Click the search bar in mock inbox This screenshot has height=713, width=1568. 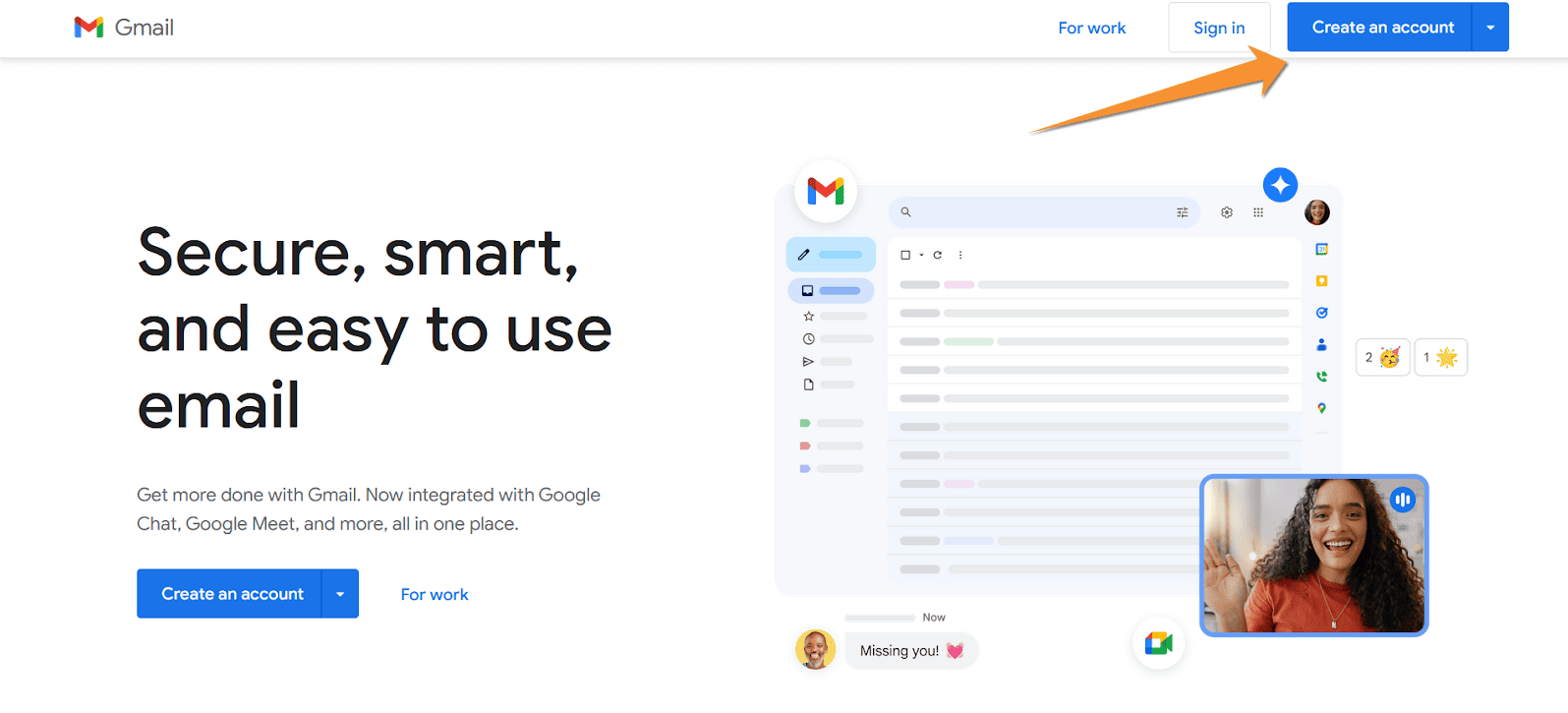point(1044,212)
